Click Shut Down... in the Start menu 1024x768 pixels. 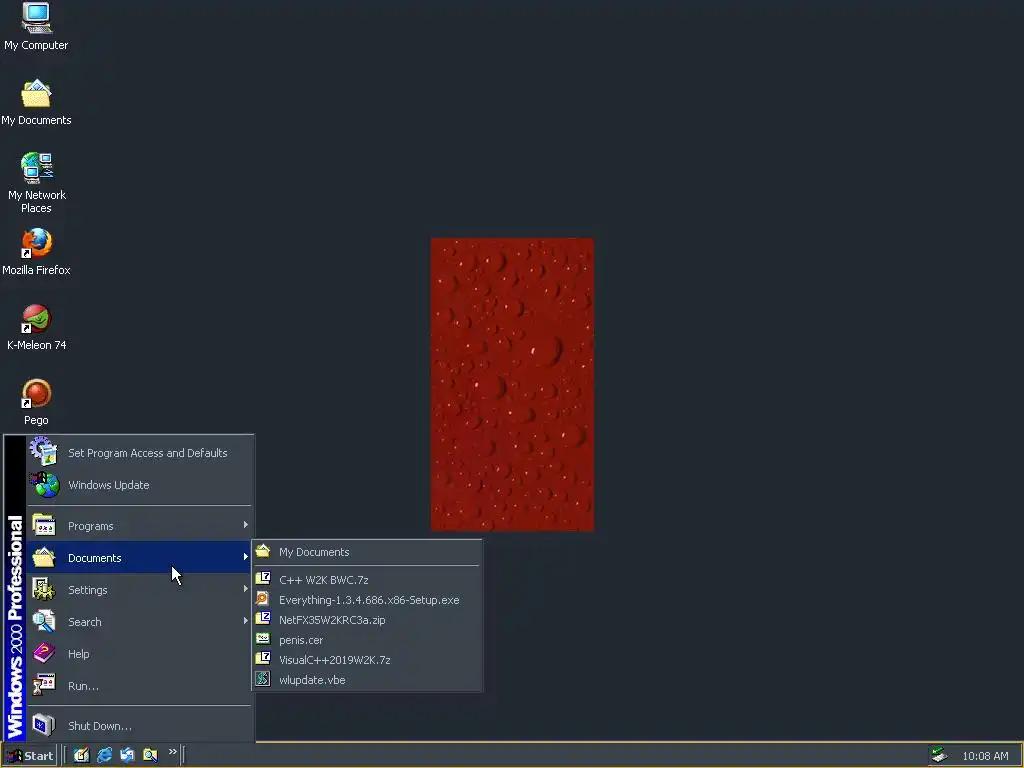point(139,726)
